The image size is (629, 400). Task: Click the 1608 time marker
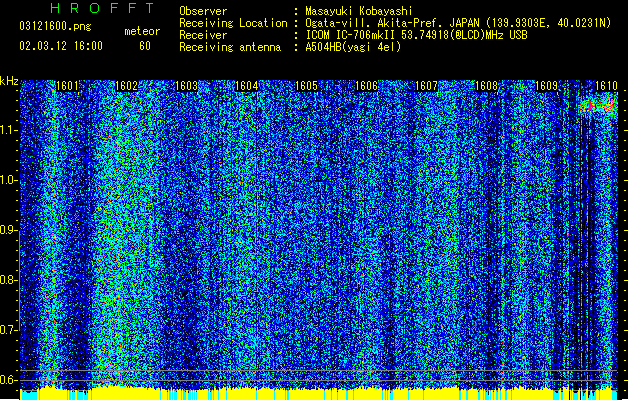pyautogui.click(x=486, y=86)
